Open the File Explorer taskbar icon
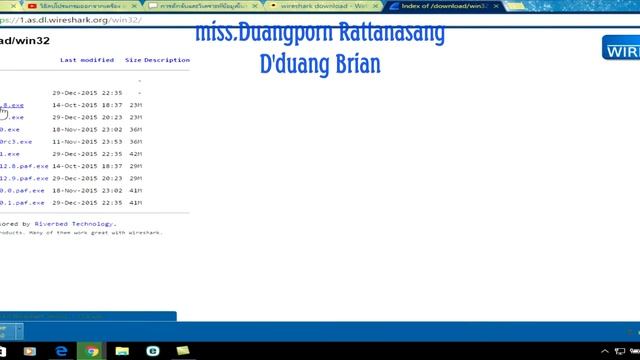This screenshot has width=640, height=360. (122, 351)
